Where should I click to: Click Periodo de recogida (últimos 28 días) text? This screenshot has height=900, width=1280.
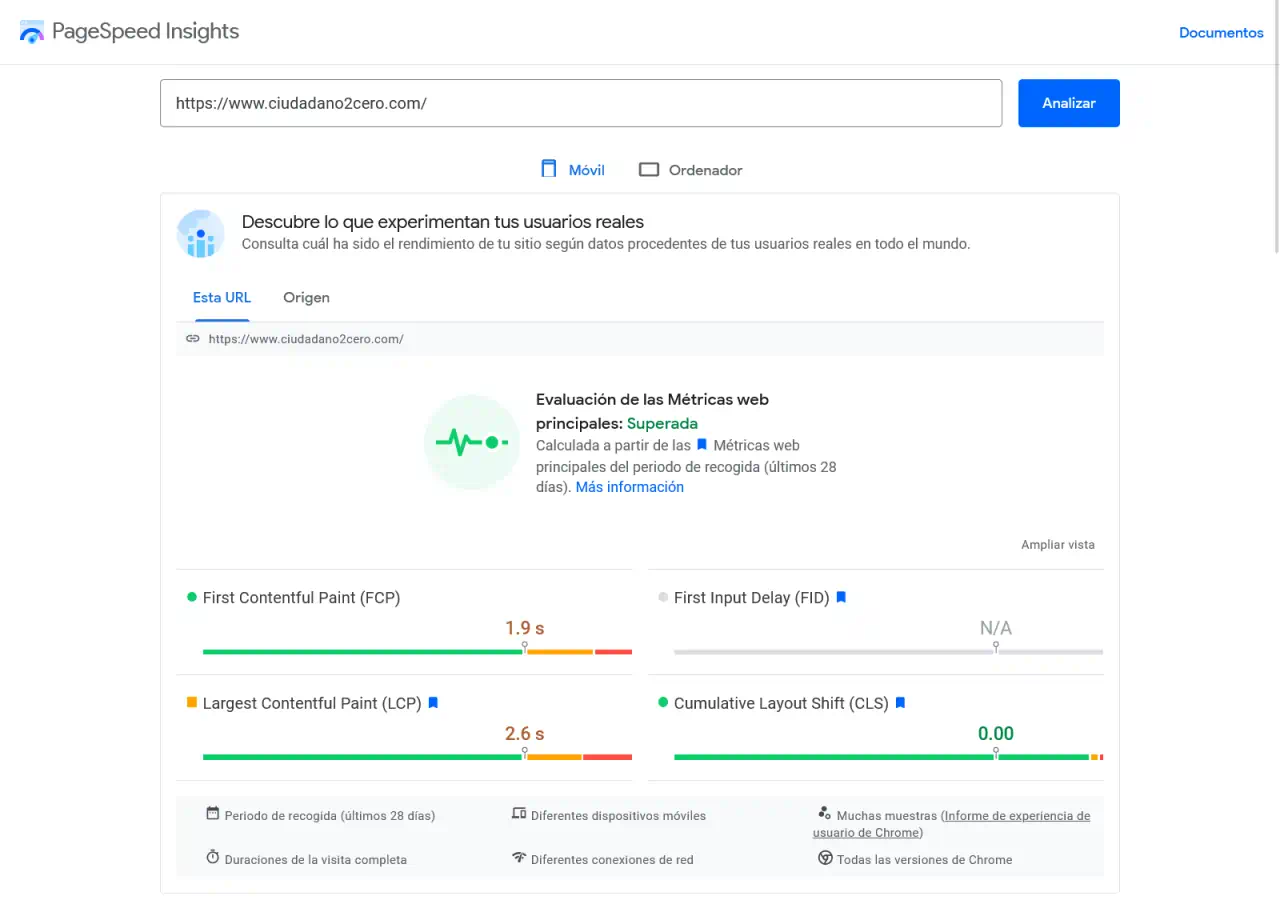[330, 816]
